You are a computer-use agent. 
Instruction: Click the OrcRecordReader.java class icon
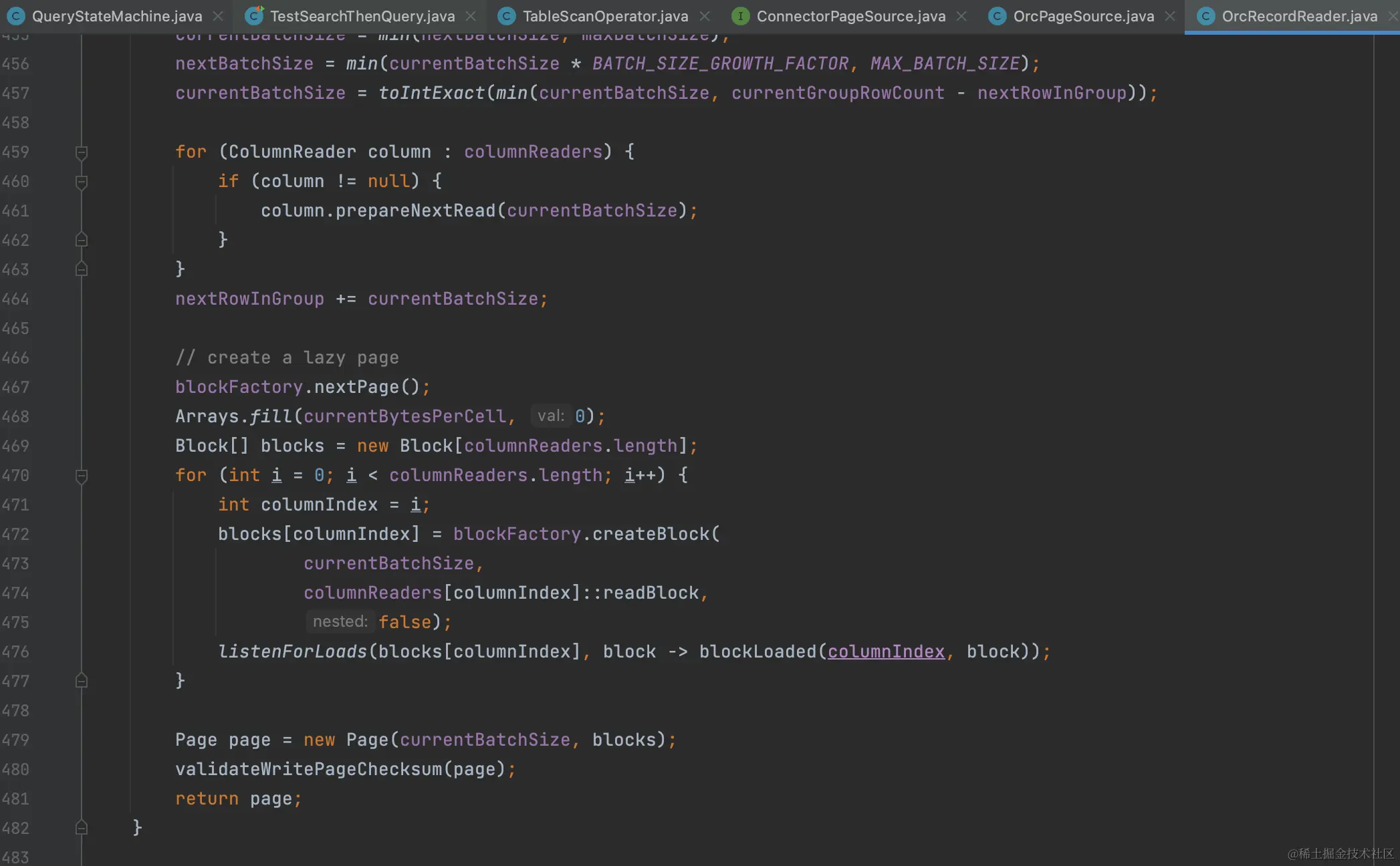[1205, 16]
